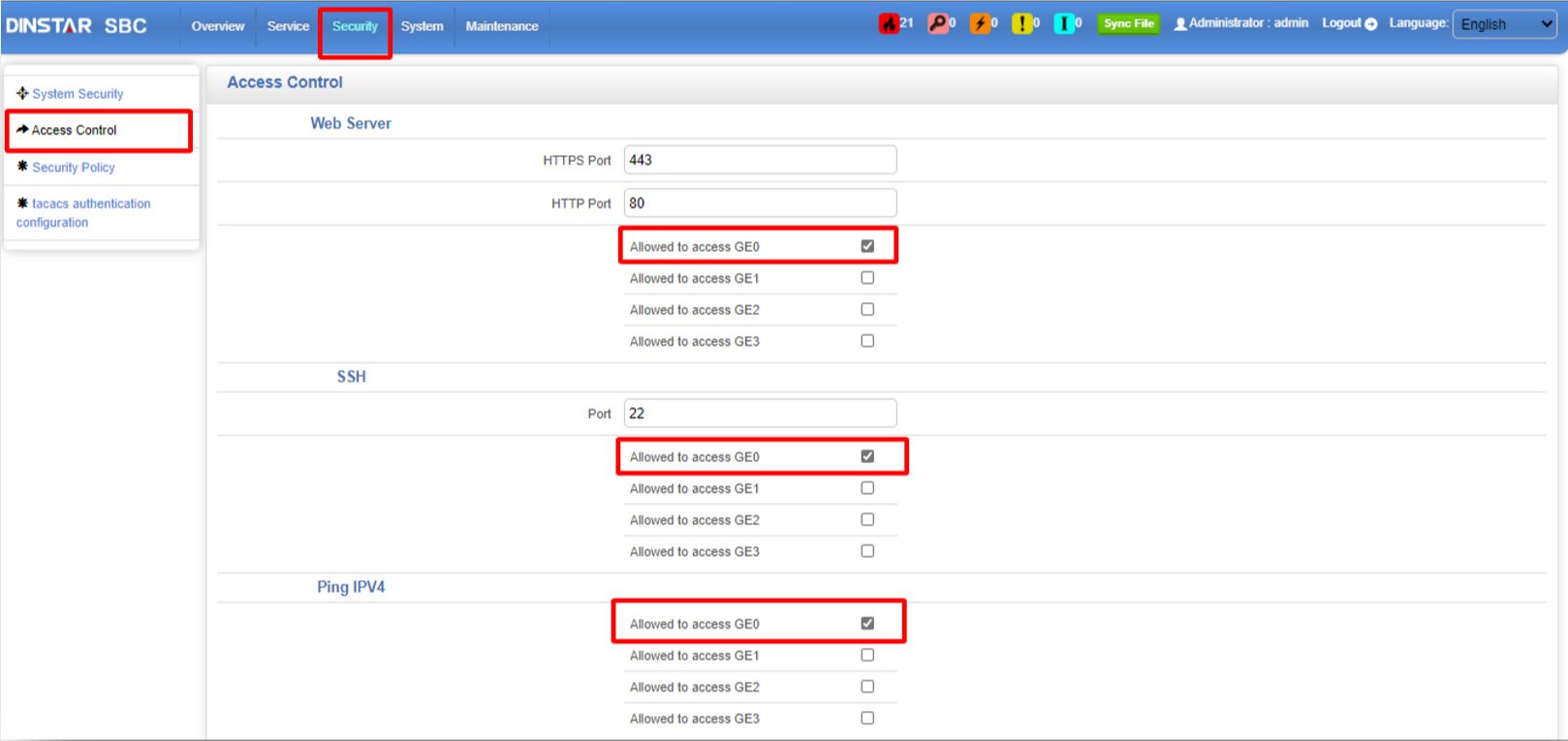Click the cyan info alarm icon
The width and height of the screenshot is (1568, 741).
click(x=1063, y=24)
